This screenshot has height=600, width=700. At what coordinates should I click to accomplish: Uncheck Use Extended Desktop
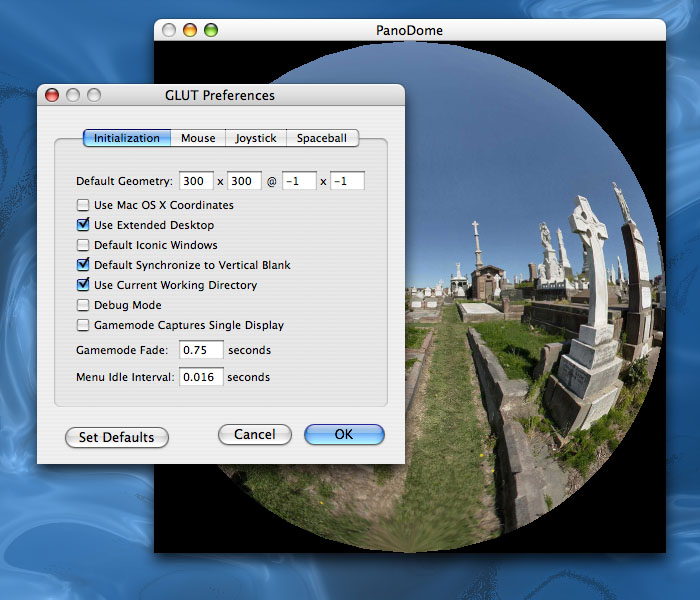pyautogui.click(x=83, y=225)
